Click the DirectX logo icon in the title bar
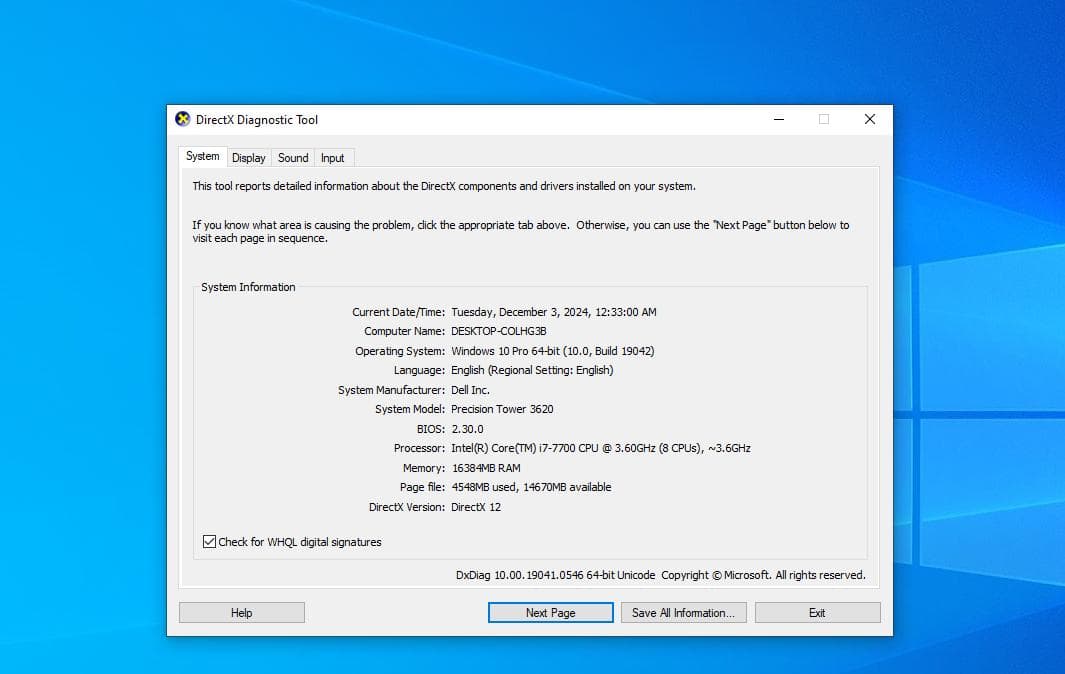The height and width of the screenshot is (674, 1065). click(x=183, y=119)
